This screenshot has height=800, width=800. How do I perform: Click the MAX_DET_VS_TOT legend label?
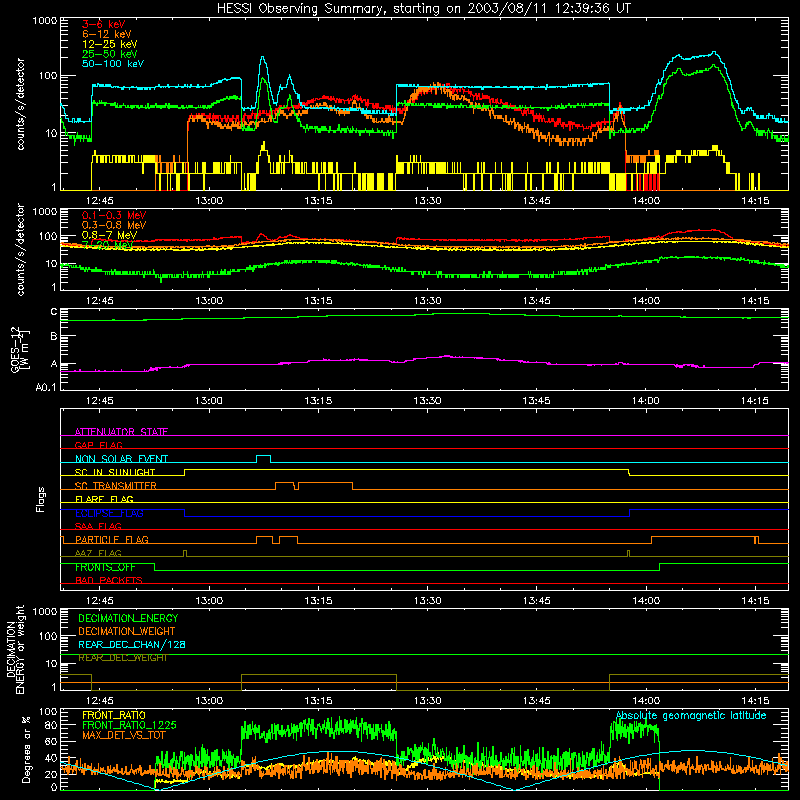click(124, 735)
